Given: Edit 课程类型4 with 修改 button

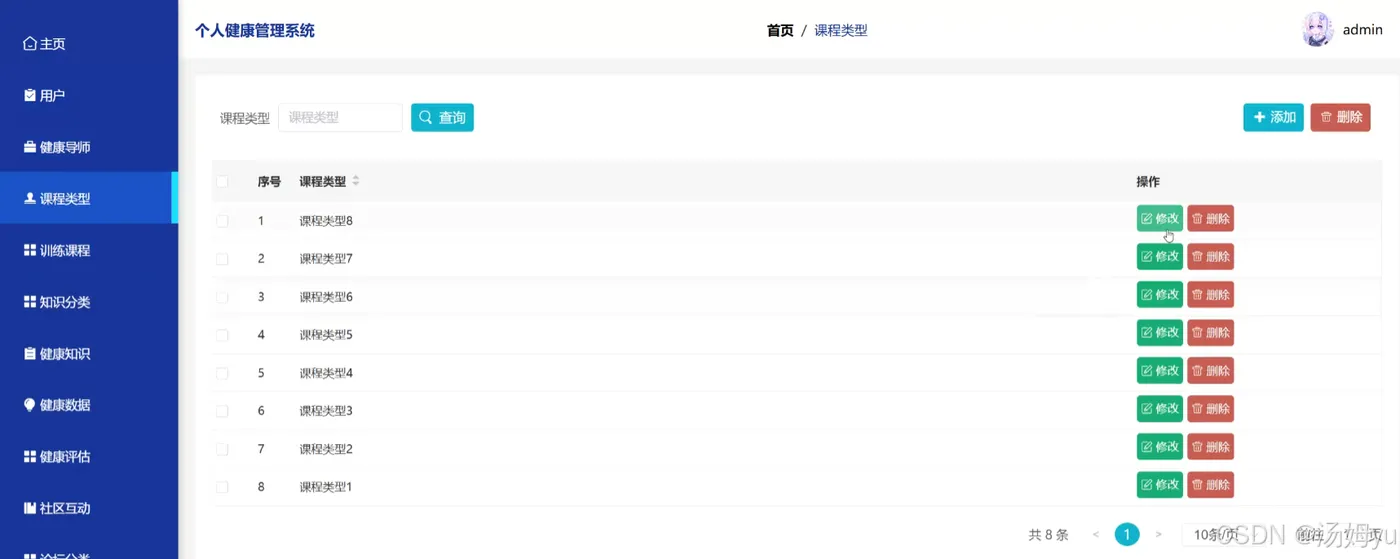Looking at the screenshot, I should [1160, 370].
